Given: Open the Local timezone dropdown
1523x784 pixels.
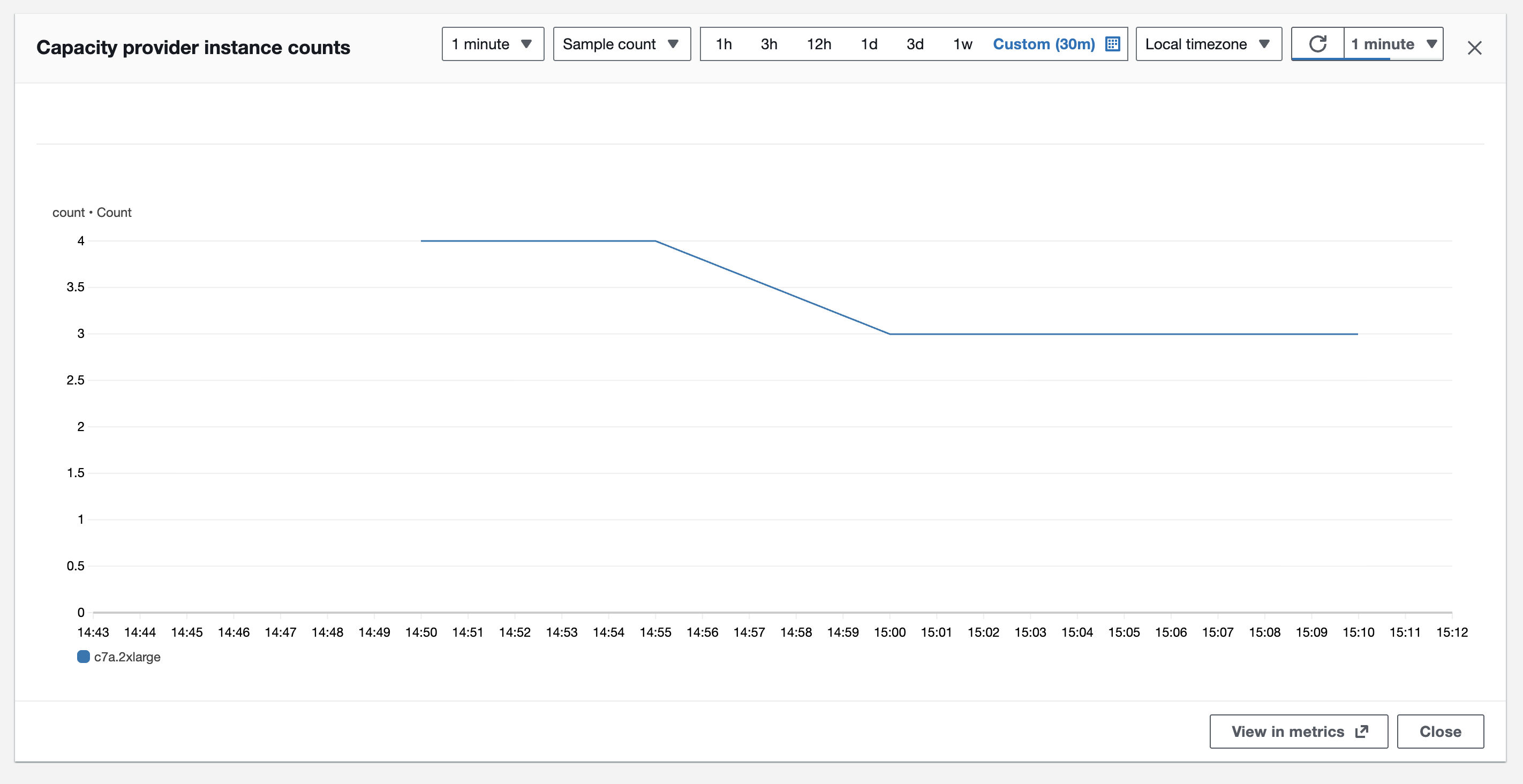Looking at the screenshot, I should (x=1208, y=44).
